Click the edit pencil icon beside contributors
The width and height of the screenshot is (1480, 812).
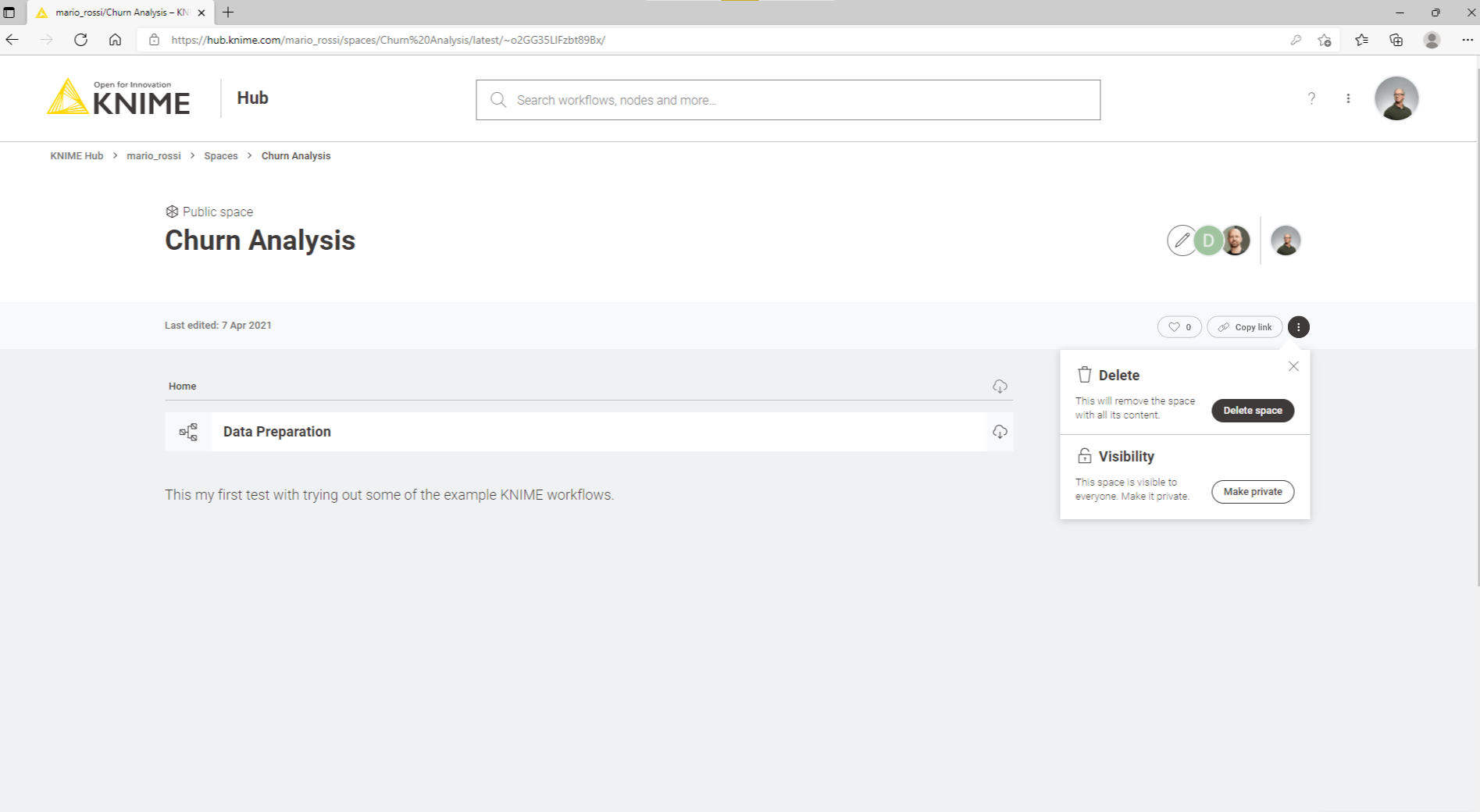(x=1181, y=240)
